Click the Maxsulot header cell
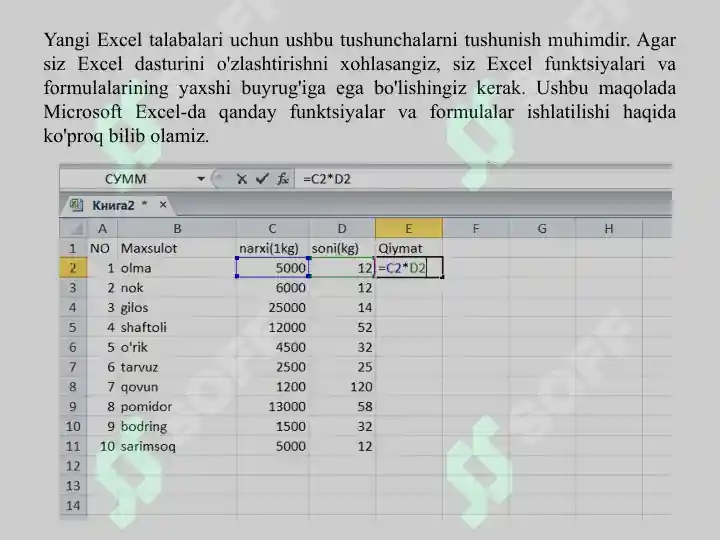This screenshot has width=720, height=540. point(177,248)
